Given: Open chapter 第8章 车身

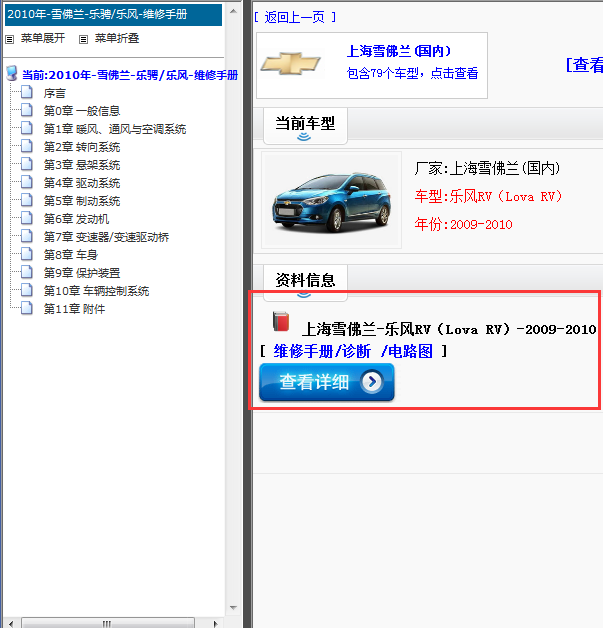Looking at the screenshot, I should pyautogui.click(x=71, y=255).
